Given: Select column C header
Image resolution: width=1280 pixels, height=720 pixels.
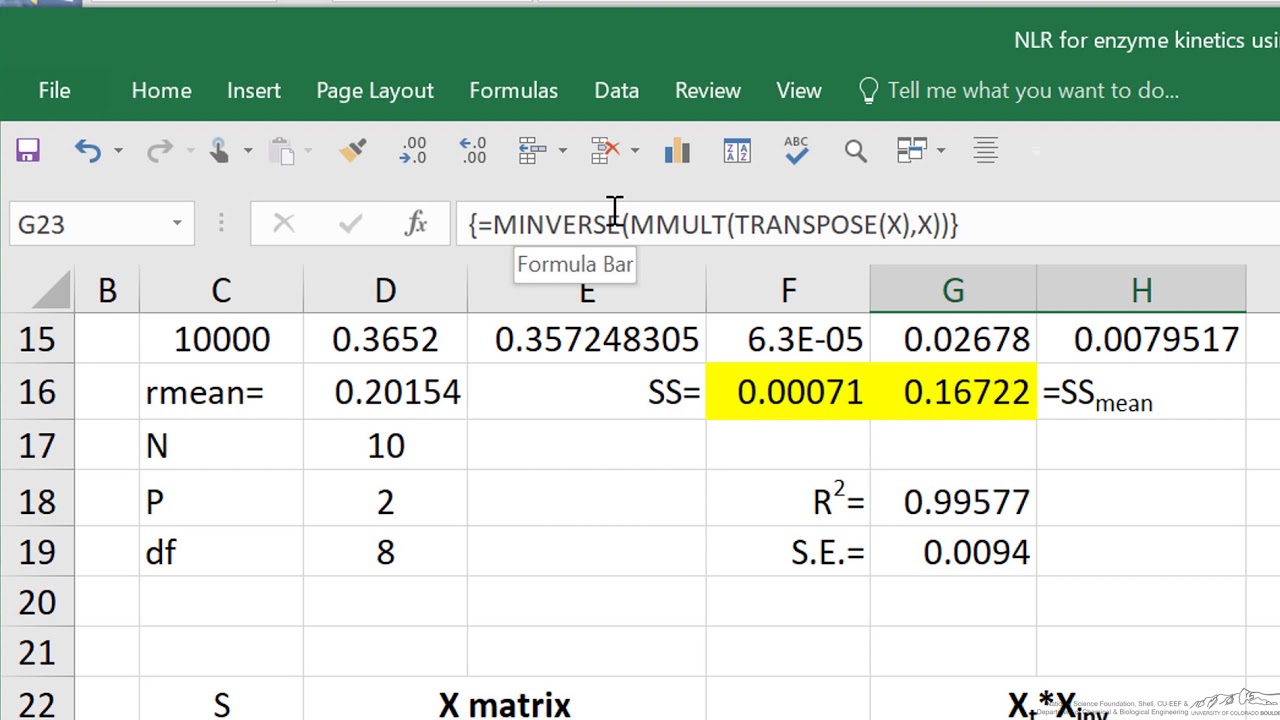Looking at the screenshot, I should [221, 291].
